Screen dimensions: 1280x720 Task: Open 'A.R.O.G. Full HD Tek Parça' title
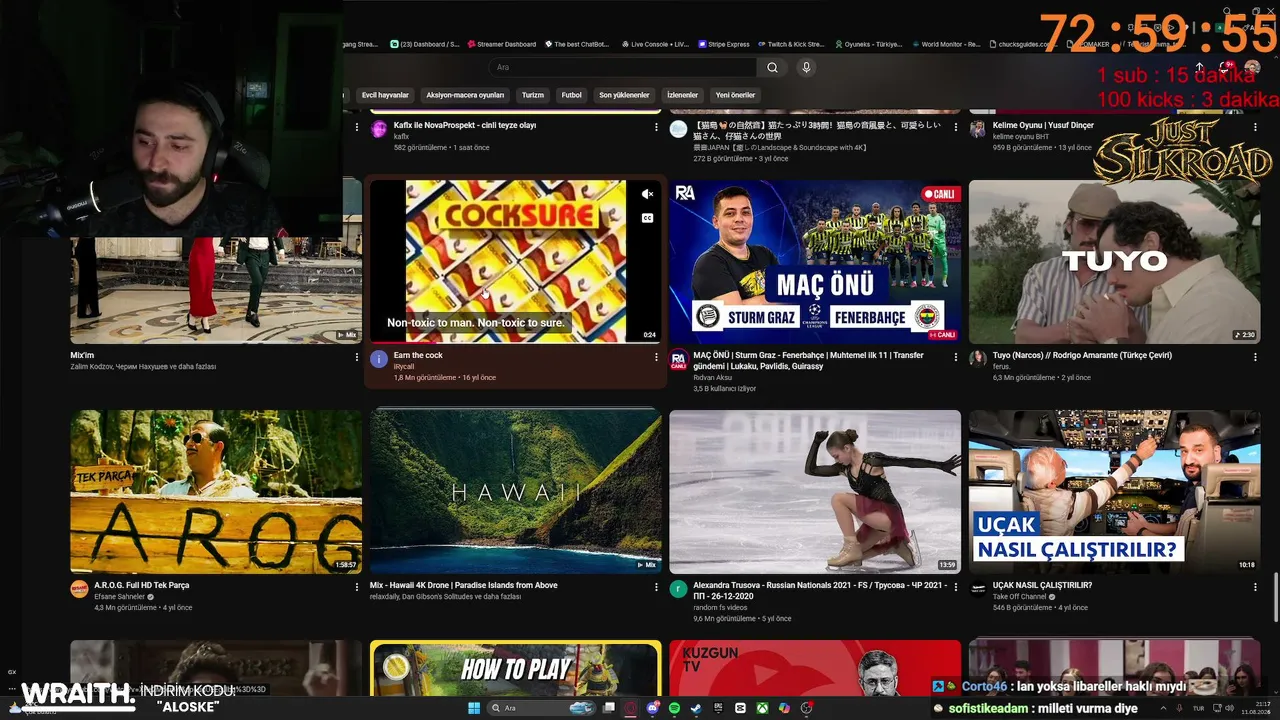click(x=141, y=585)
